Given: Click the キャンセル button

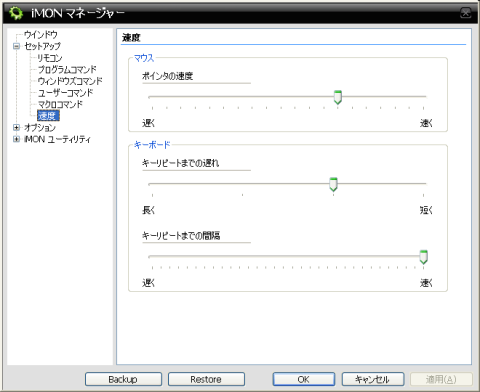Looking at the screenshot, I should tap(373, 379).
